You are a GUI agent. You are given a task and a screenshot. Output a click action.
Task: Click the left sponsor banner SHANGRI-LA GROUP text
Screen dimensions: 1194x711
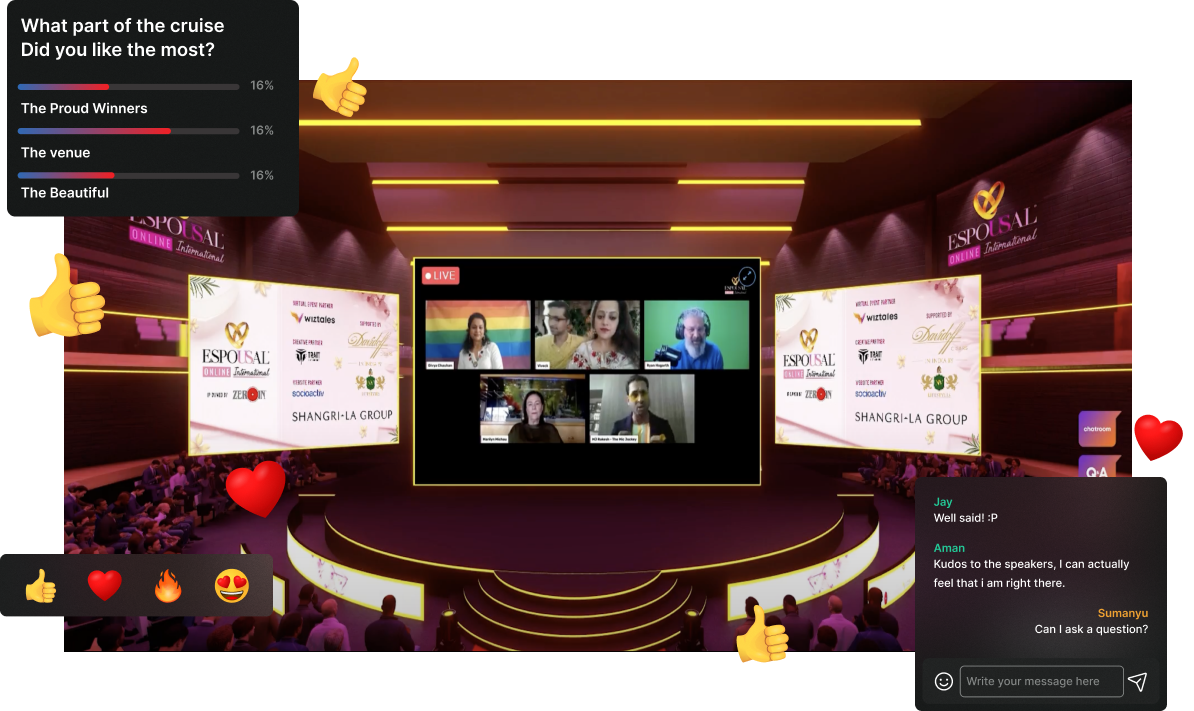click(343, 416)
